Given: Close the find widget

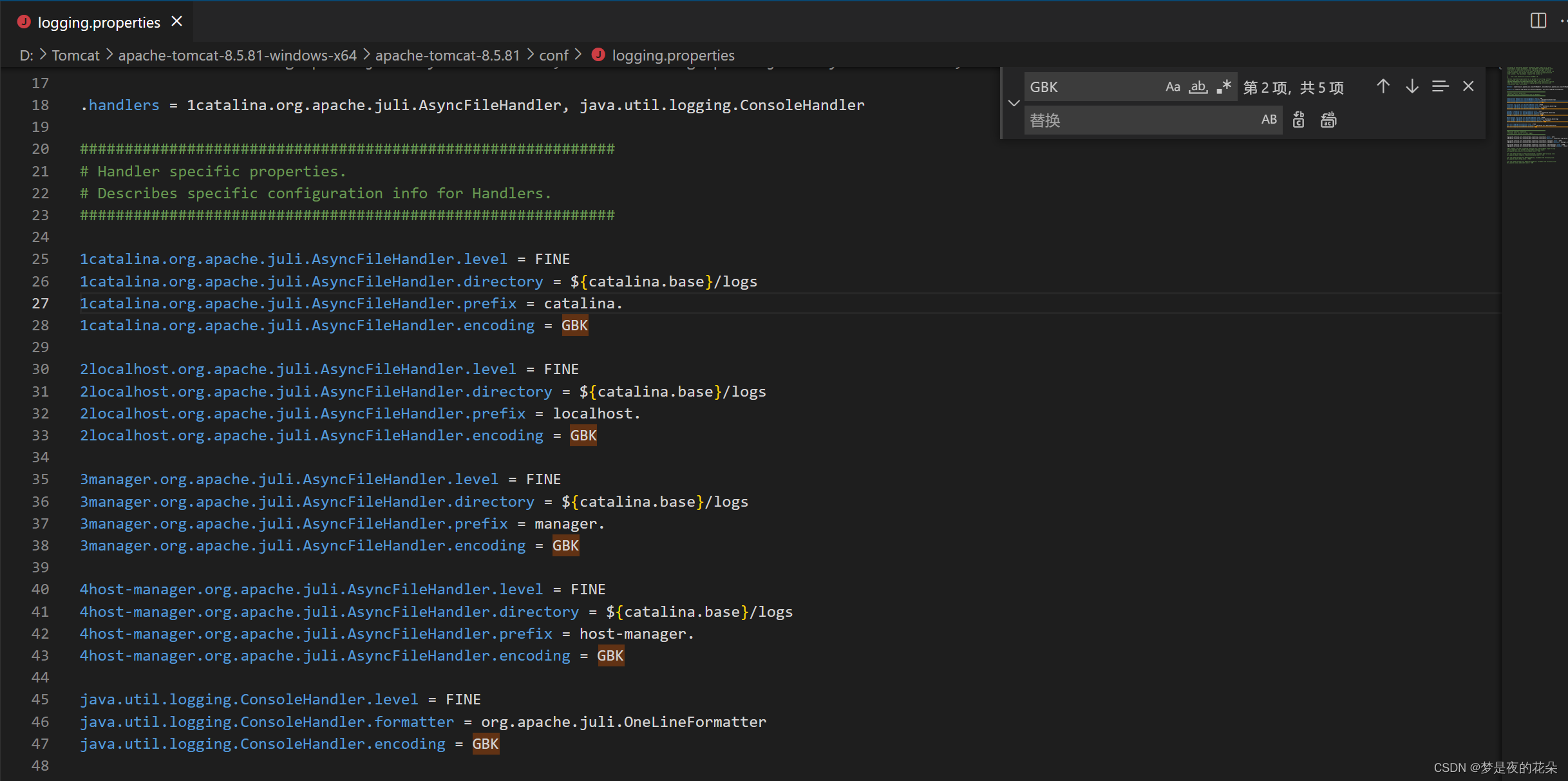Looking at the screenshot, I should click(1468, 86).
